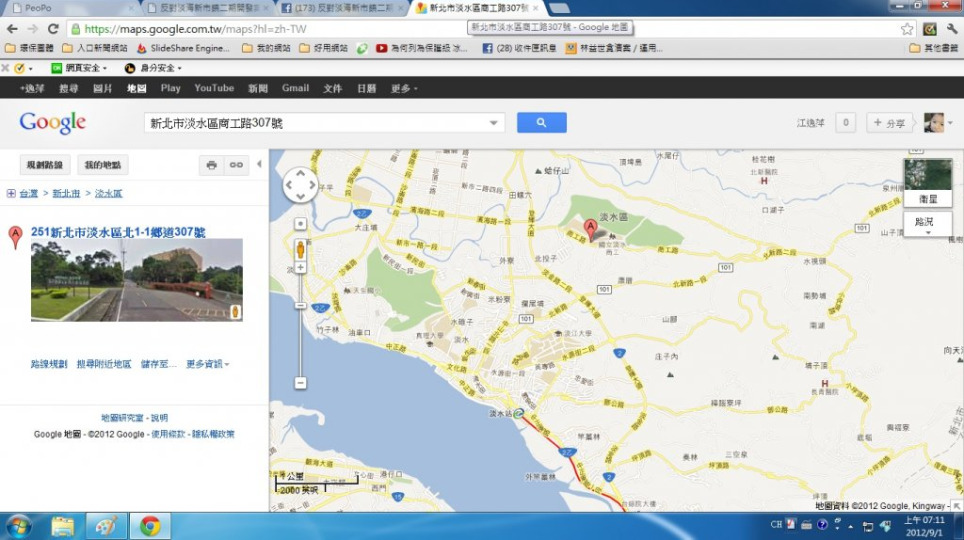
Task: Click the map pan compass control
Action: pos(300,185)
